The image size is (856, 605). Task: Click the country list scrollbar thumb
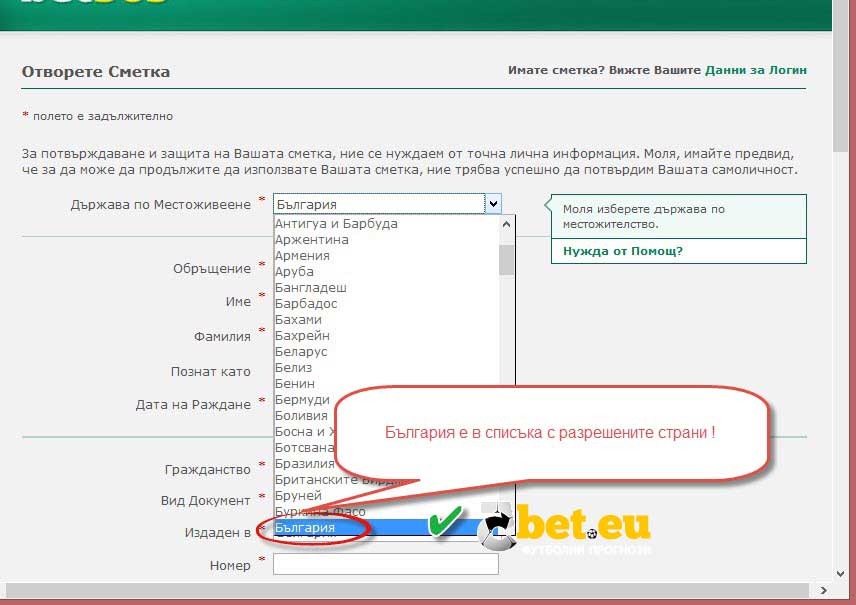507,260
